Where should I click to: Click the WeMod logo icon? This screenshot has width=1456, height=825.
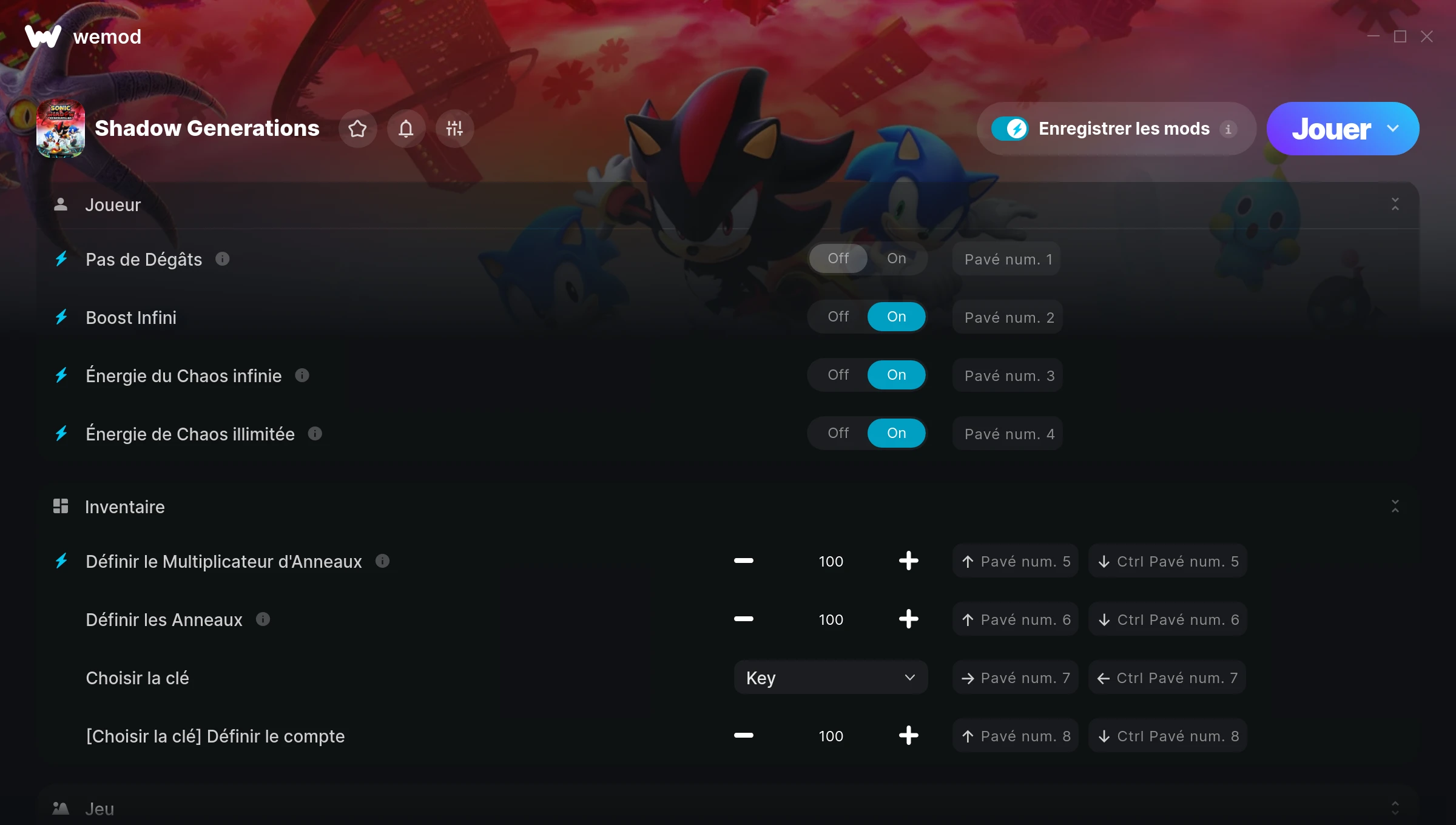pos(42,36)
